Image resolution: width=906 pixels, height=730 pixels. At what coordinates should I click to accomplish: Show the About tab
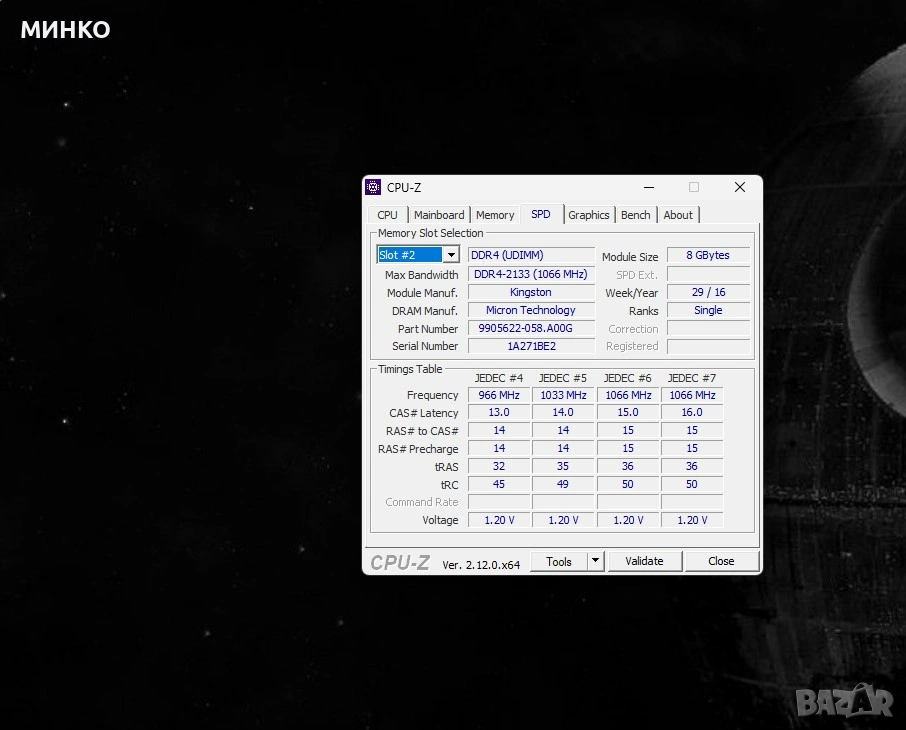click(678, 215)
